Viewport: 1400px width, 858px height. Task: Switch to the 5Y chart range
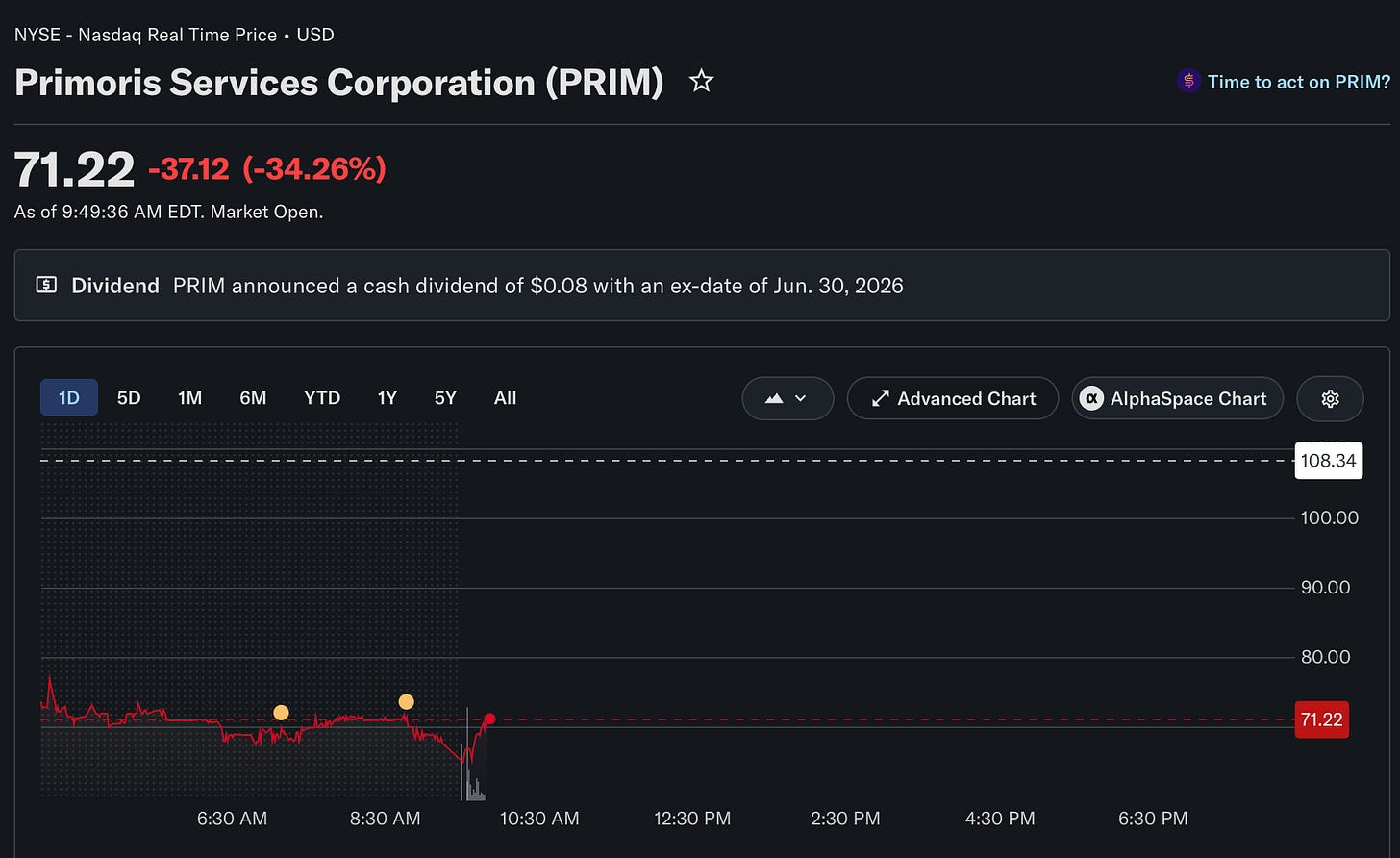pos(445,398)
